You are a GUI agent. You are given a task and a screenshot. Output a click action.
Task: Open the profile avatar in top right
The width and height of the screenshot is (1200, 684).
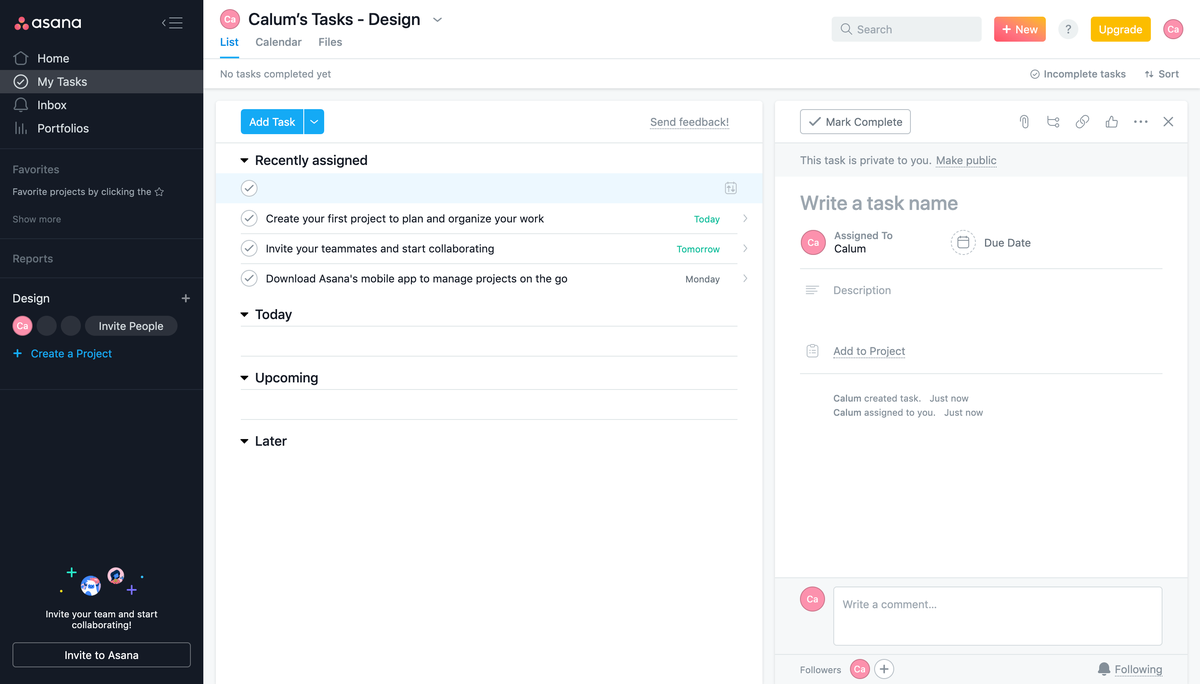(x=1173, y=29)
